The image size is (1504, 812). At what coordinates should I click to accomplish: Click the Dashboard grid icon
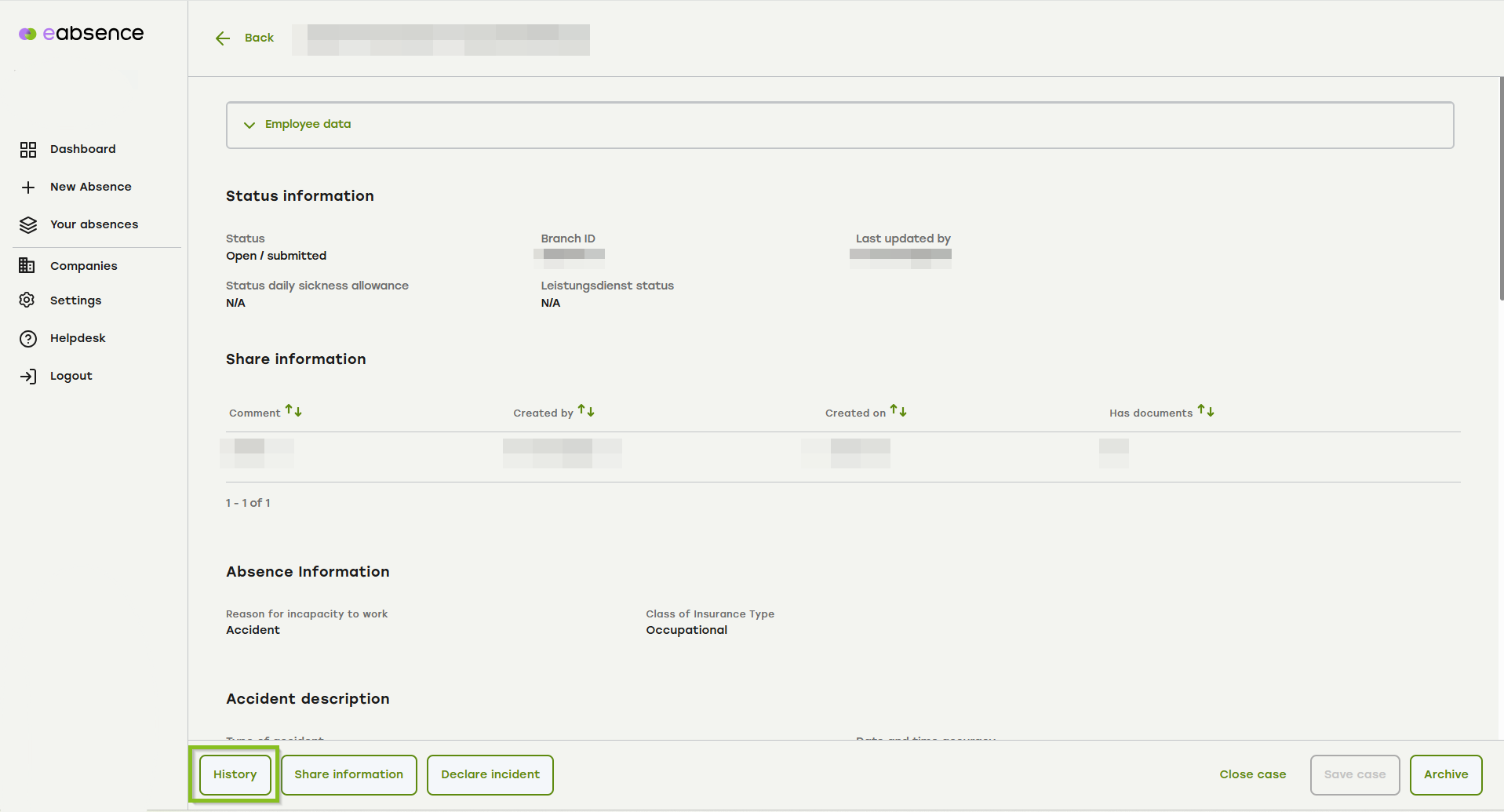click(28, 150)
